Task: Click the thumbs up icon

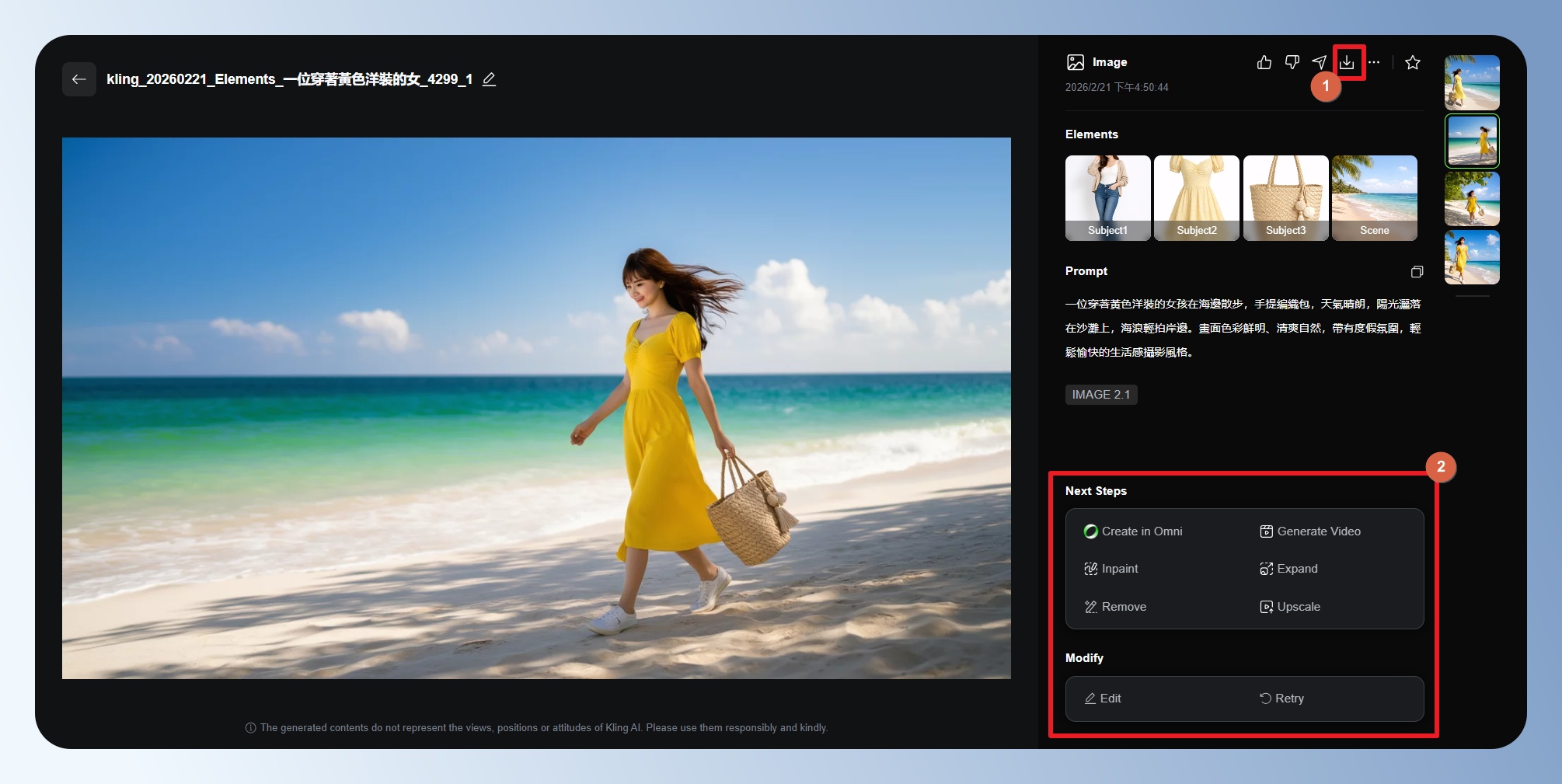Action: (x=1264, y=62)
